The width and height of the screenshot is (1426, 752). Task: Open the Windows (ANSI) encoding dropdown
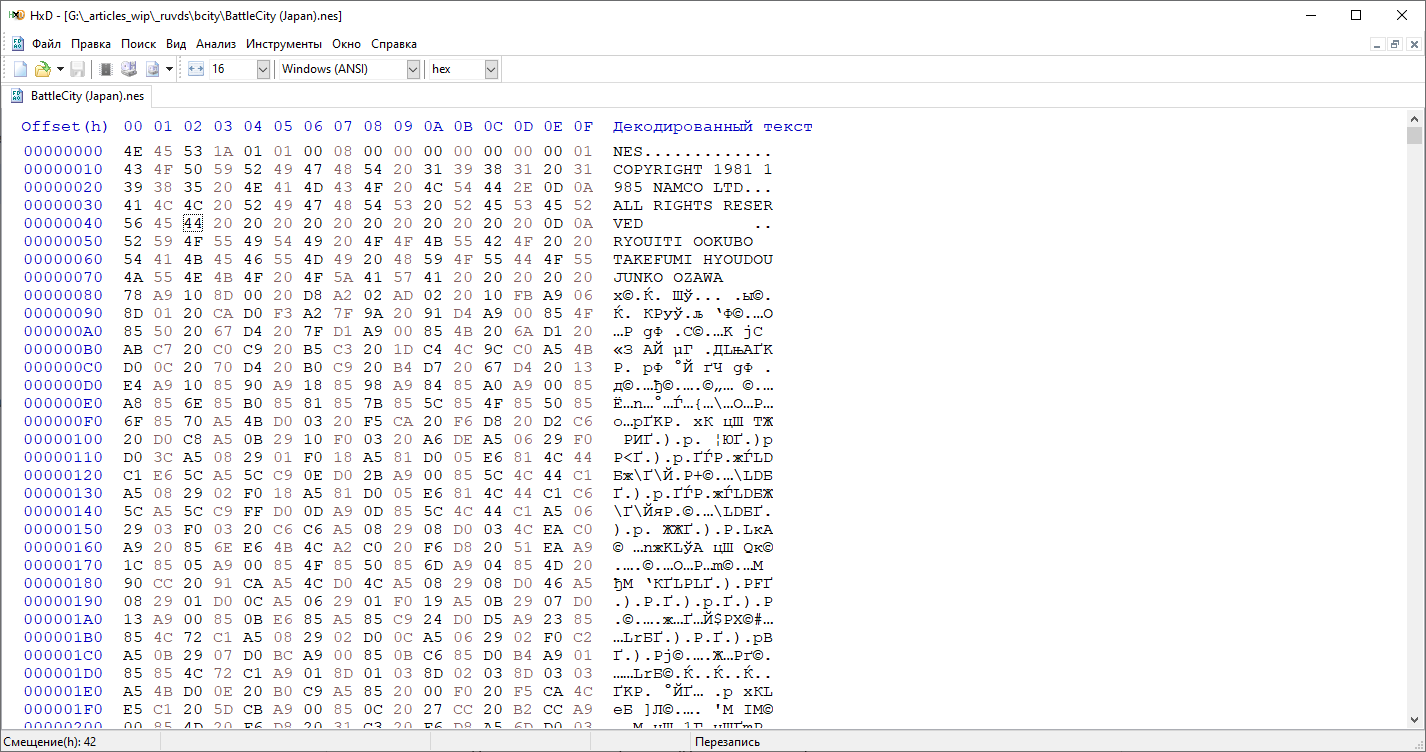tap(350, 69)
